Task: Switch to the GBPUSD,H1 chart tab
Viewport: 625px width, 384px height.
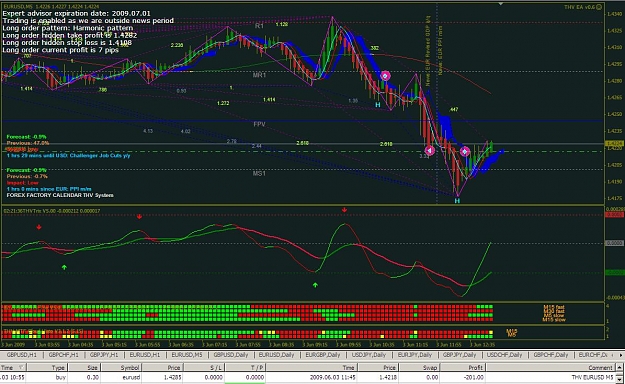Action: 22,354
